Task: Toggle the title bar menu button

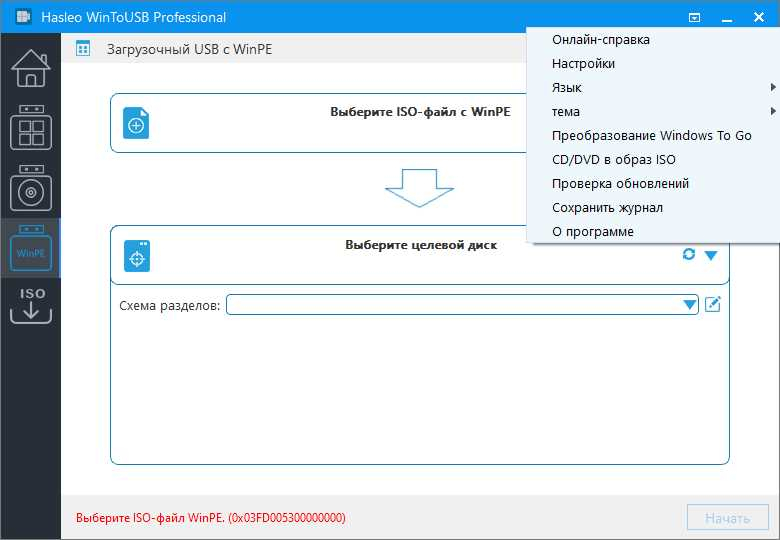Action: (x=694, y=17)
